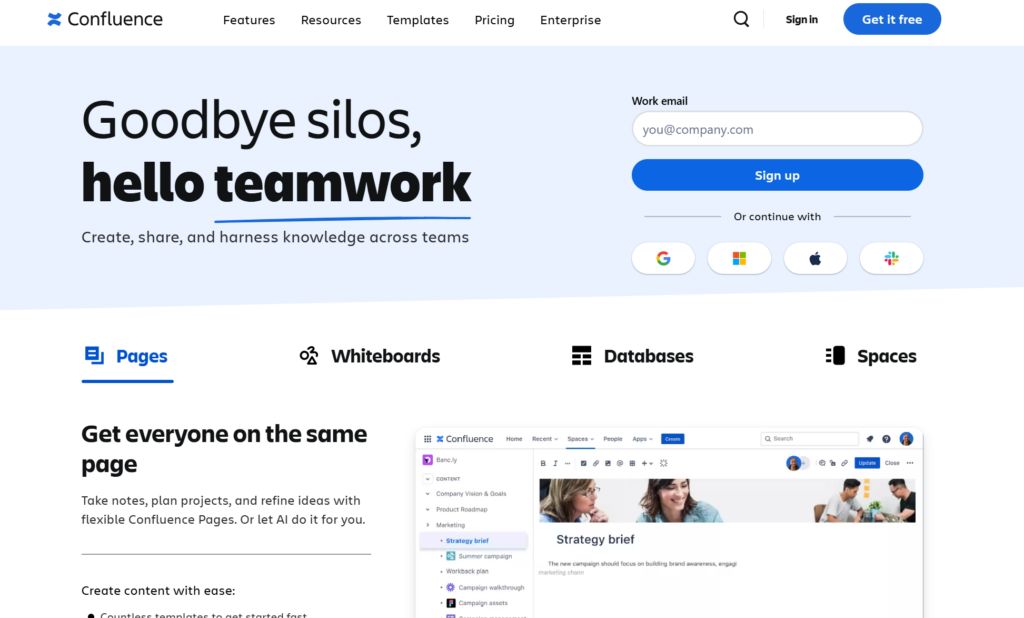Click the Update button in the preview editor
The width and height of the screenshot is (1024, 618).
click(867, 463)
